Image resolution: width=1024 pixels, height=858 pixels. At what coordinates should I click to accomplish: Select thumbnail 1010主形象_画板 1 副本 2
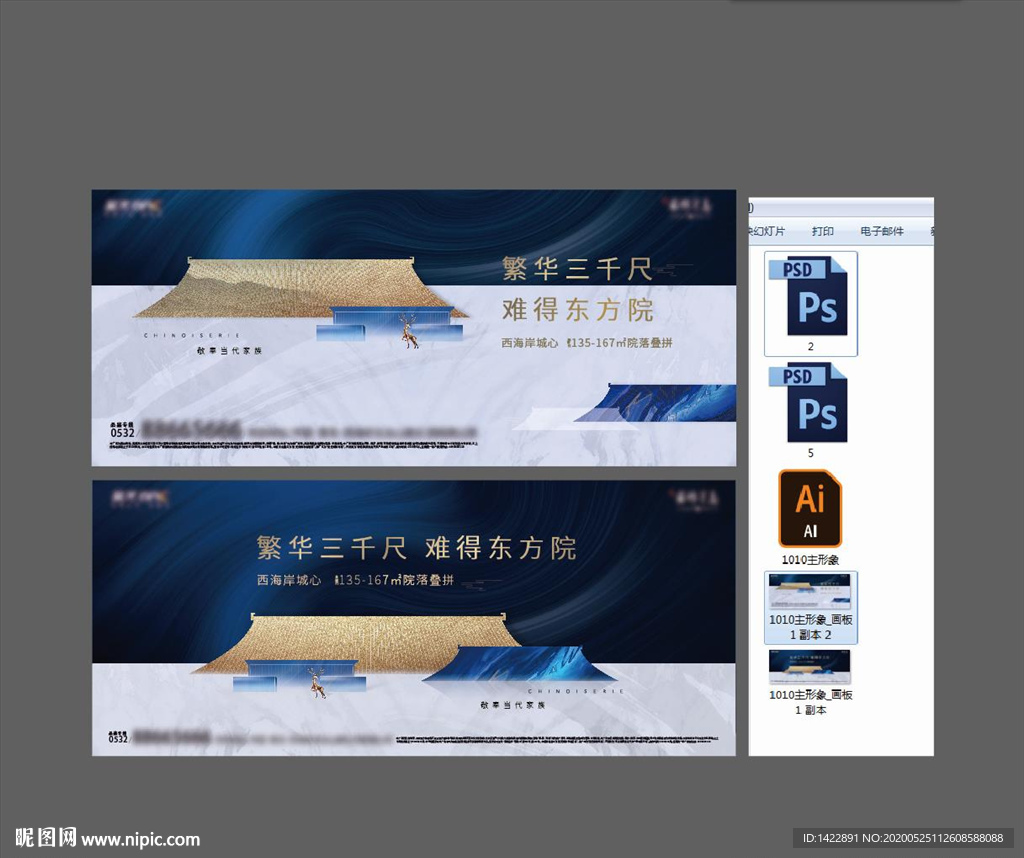810,607
